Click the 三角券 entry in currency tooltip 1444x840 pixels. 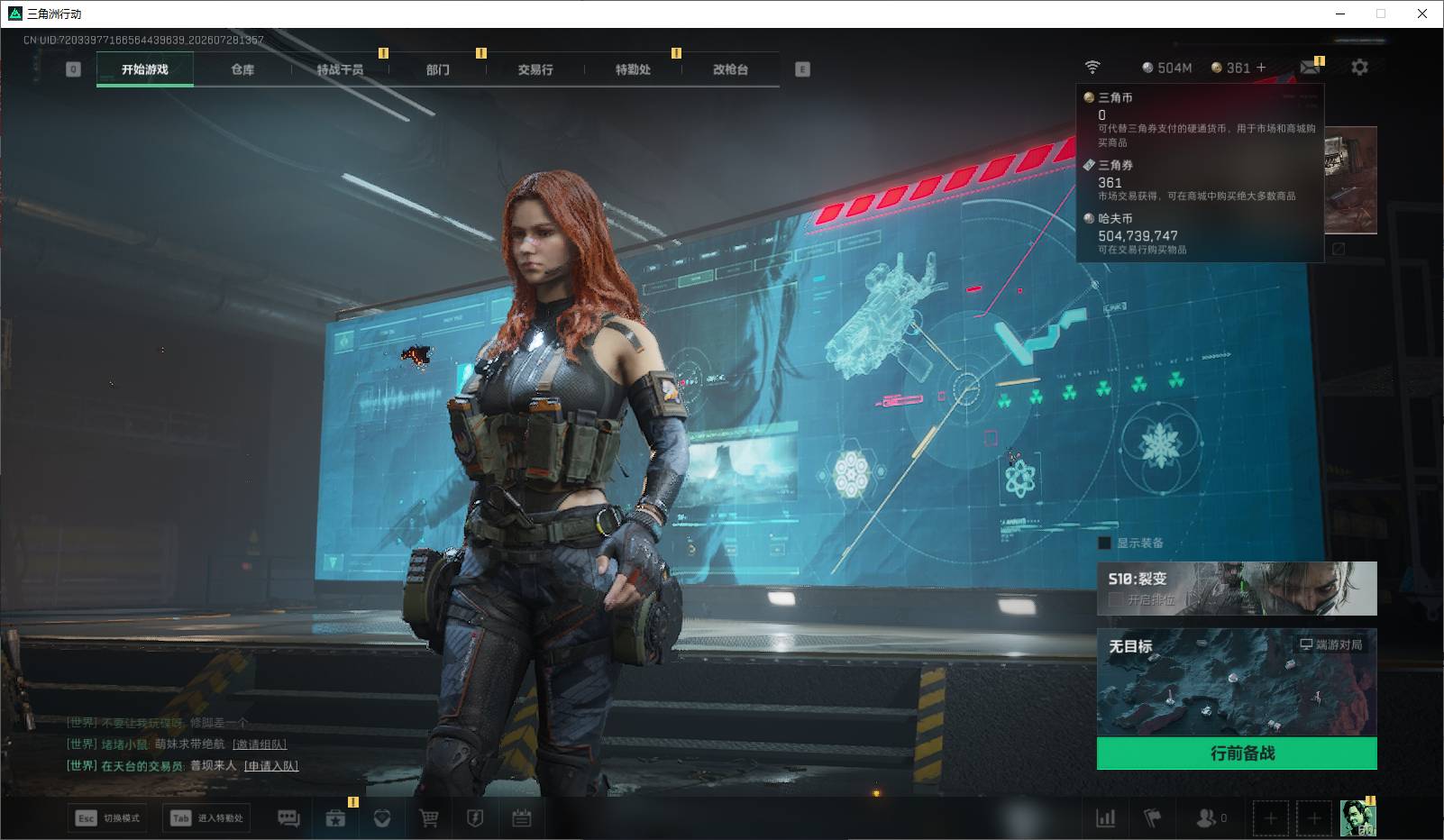(1115, 165)
